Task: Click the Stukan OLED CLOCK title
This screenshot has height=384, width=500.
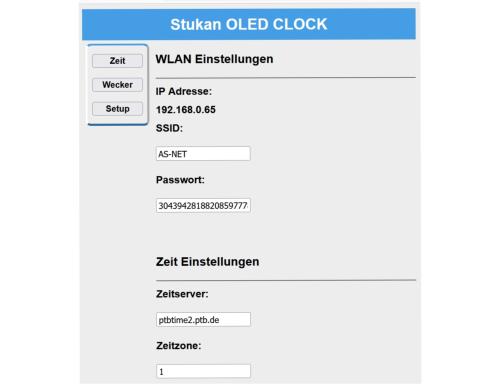Action: coord(249,24)
